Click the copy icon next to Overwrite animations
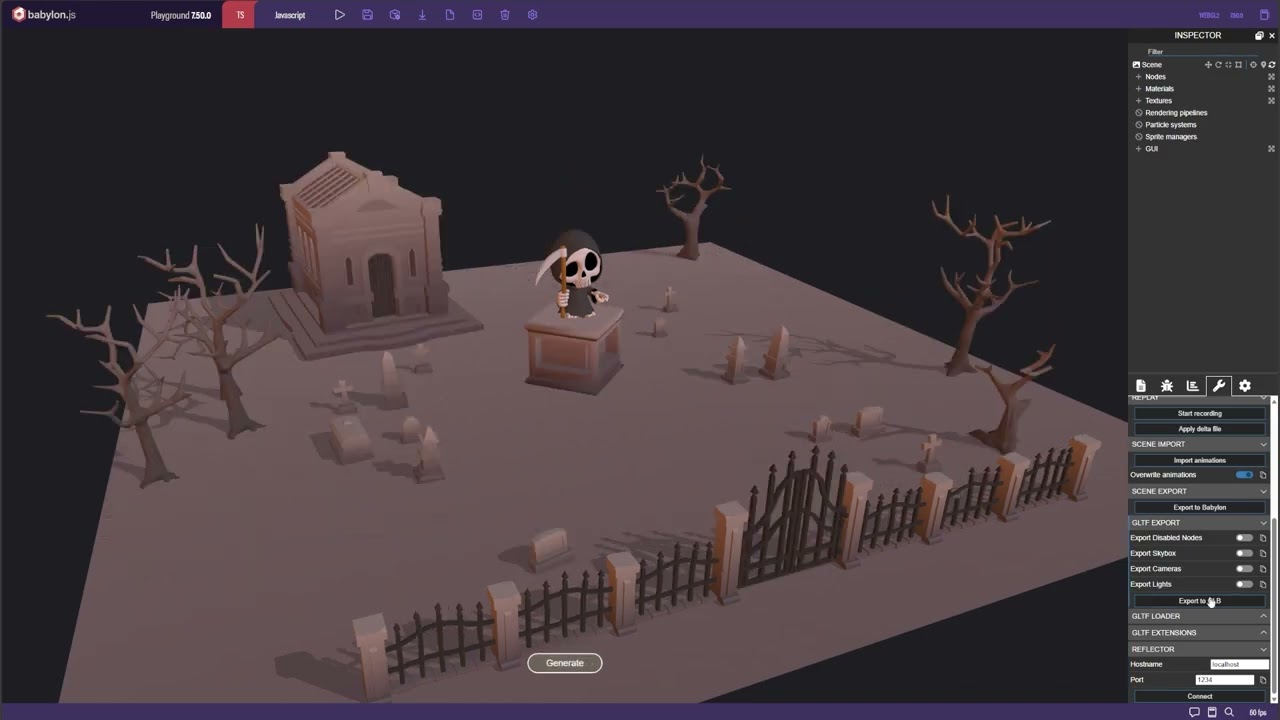The height and width of the screenshot is (720, 1280). click(1263, 475)
